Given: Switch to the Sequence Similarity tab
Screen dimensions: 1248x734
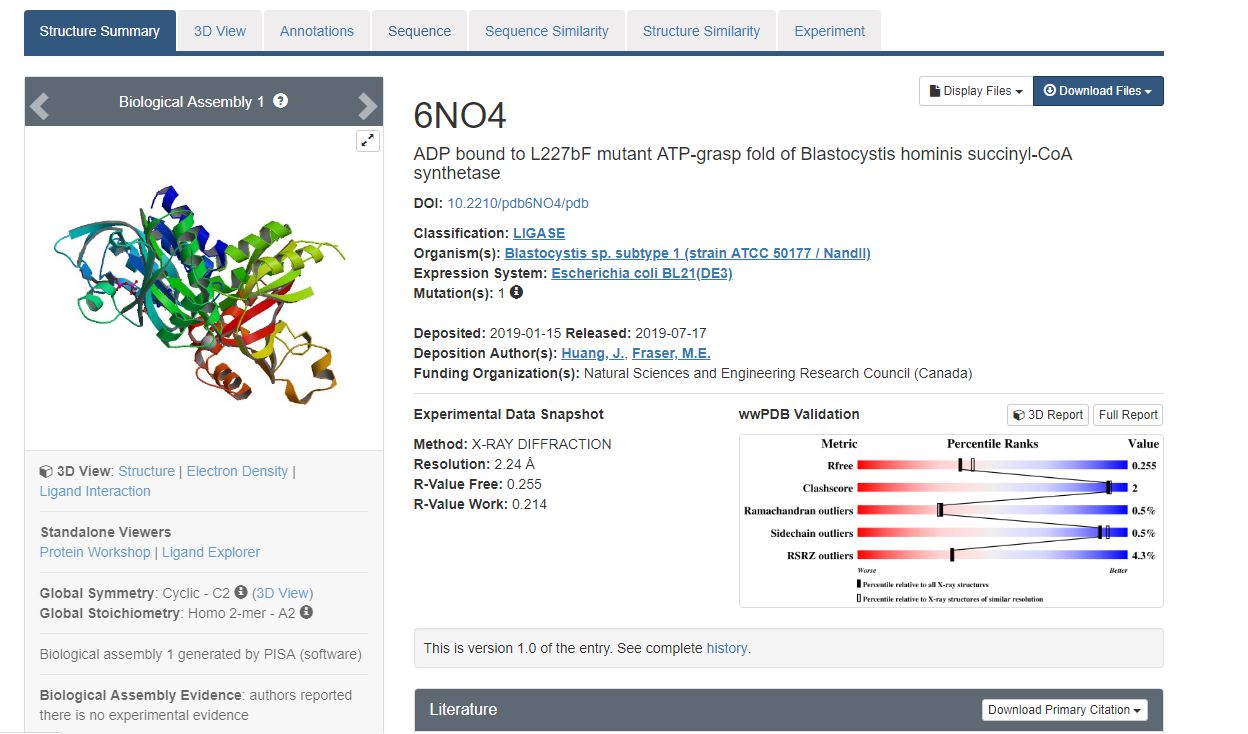Looking at the screenshot, I should click(546, 31).
